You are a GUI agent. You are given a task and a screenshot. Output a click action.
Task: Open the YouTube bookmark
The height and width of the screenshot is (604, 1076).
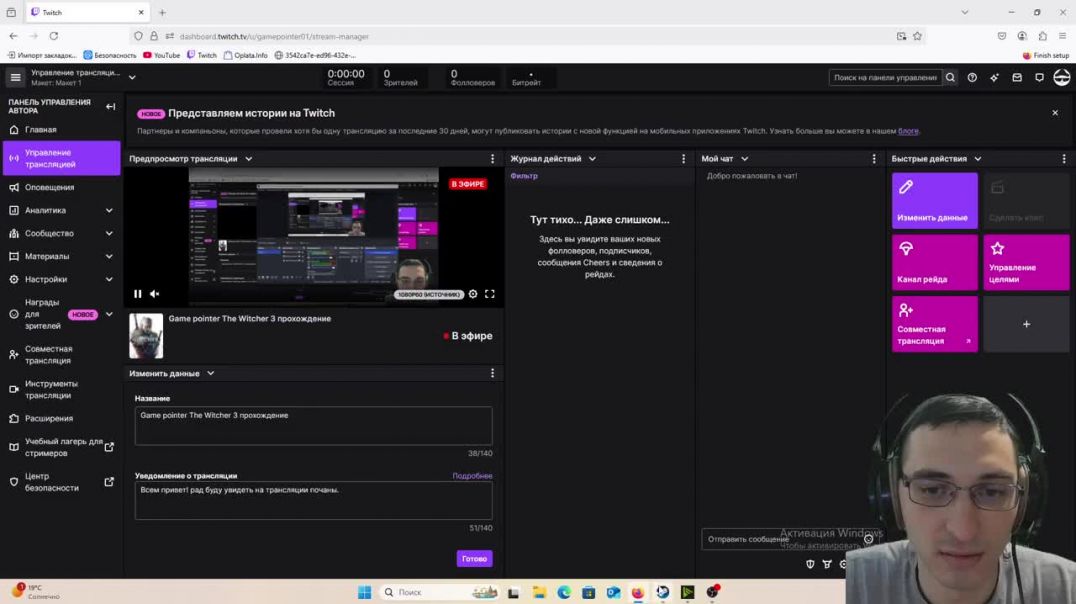(161, 55)
